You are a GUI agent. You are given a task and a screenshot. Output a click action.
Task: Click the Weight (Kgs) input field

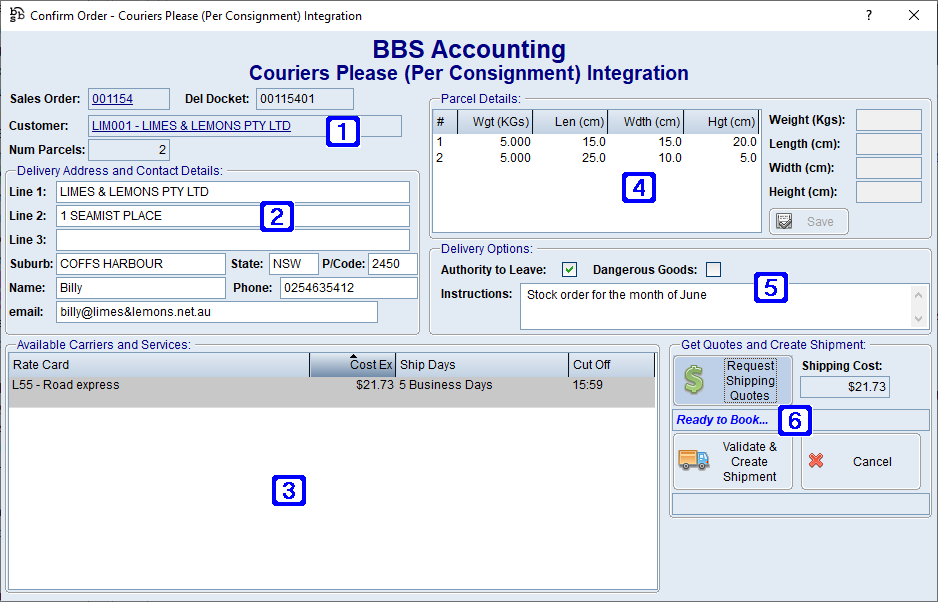(888, 120)
